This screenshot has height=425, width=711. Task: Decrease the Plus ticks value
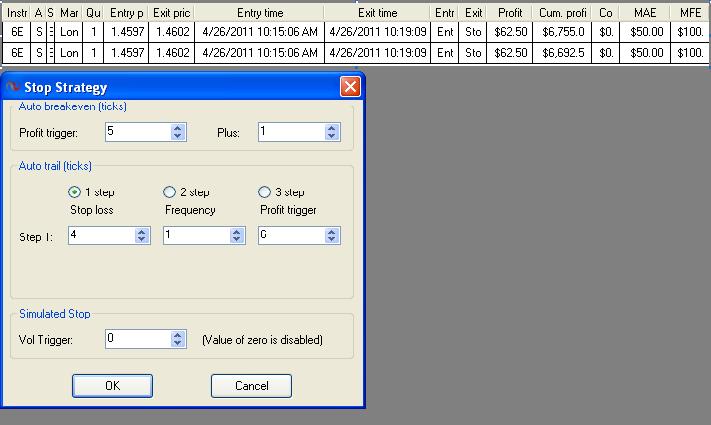[x=331, y=136]
